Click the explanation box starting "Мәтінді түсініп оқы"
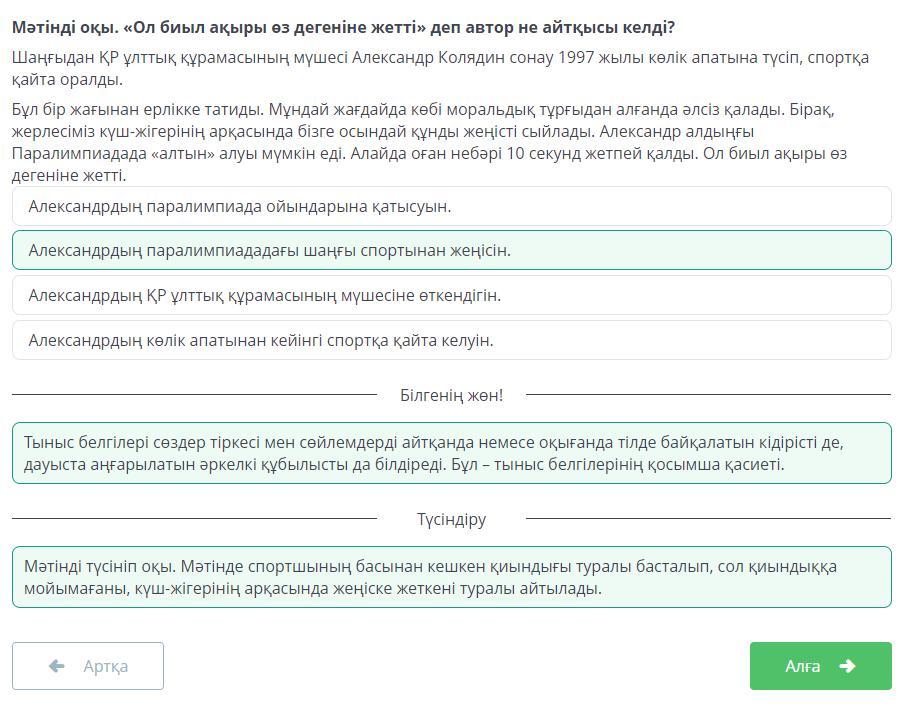The image size is (905, 715). point(451,577)
